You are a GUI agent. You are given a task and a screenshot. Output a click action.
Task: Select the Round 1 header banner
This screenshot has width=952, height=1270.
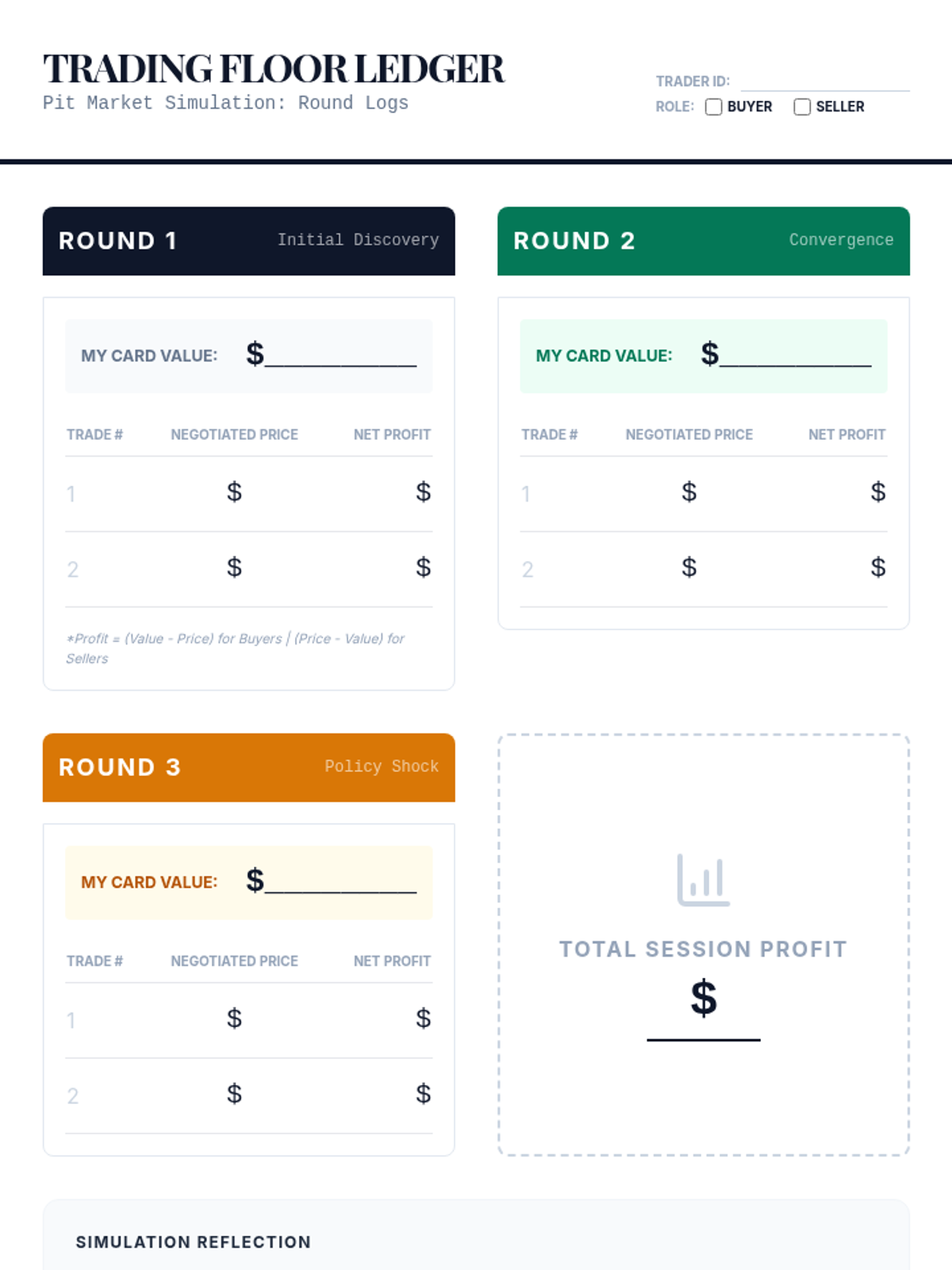(x=248, y=241)
